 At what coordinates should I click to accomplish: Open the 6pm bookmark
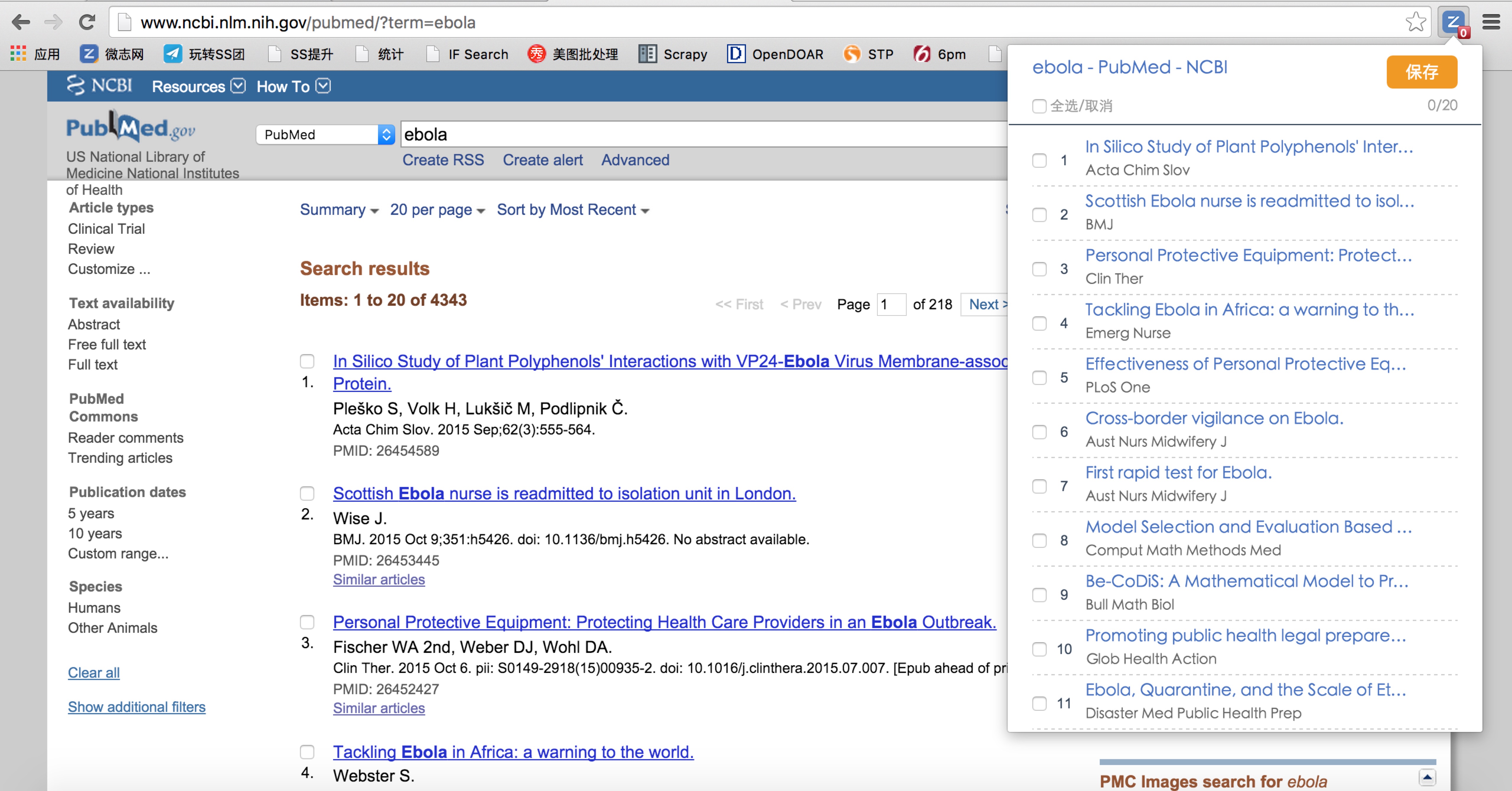(939, 54)
